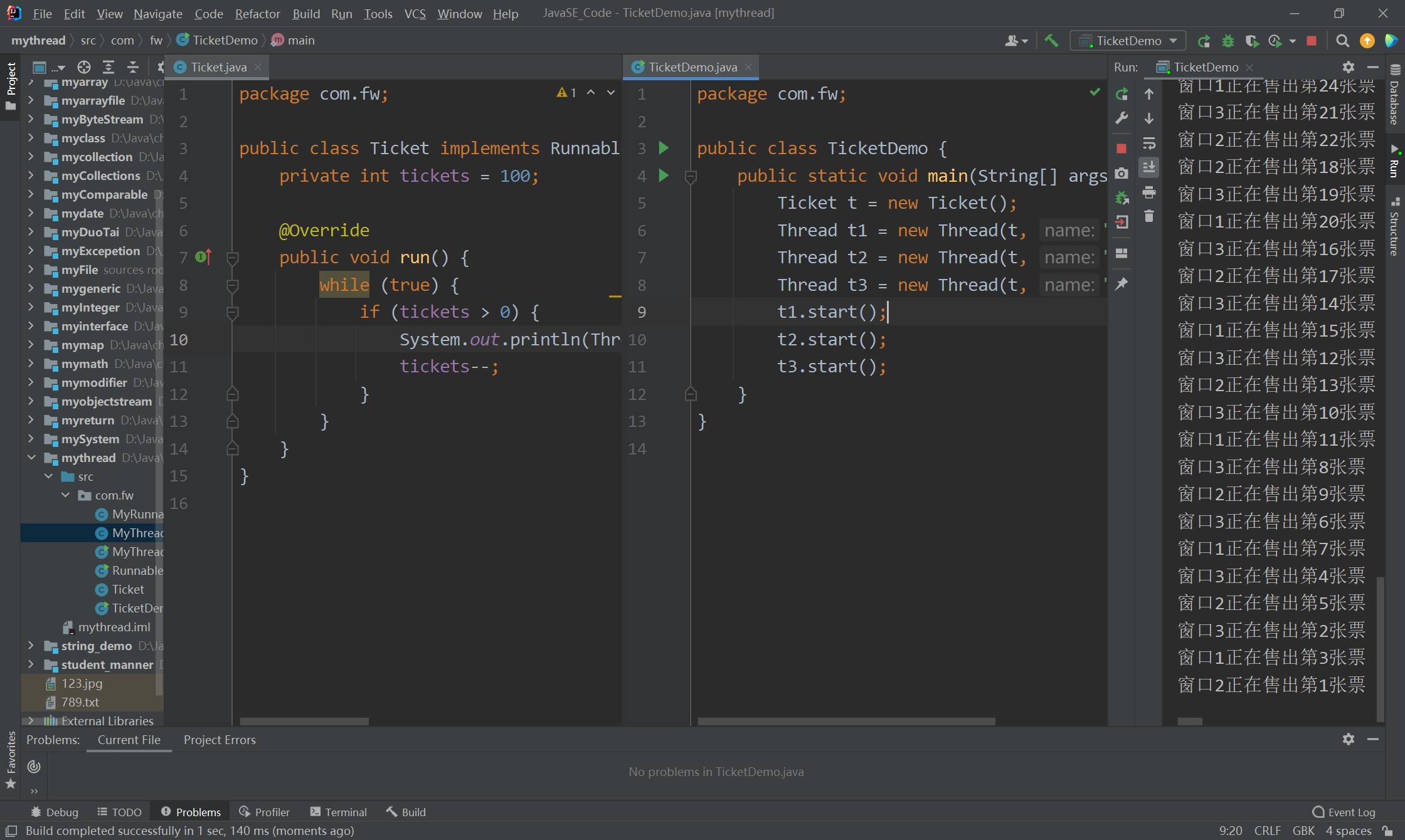The width and height of the screenshot is (1405, 840).
Task: Toggle Scroll to End in console
Action: click(1149, 167)
